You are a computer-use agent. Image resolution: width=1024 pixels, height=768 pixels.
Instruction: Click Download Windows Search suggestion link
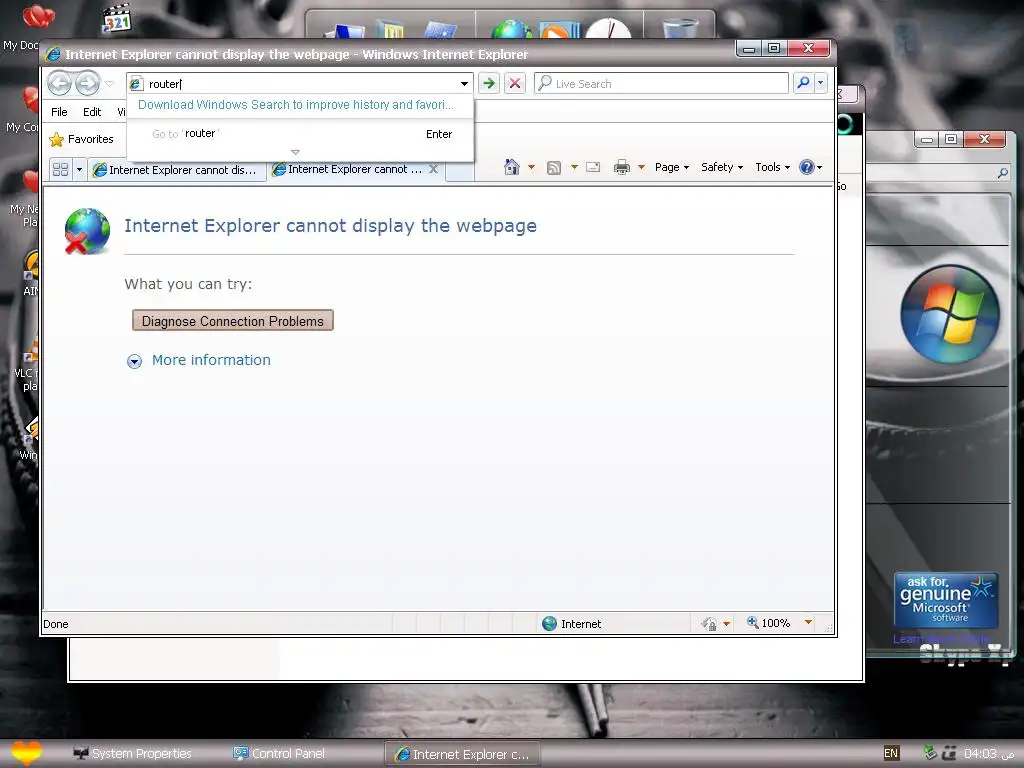click(296, 104)
